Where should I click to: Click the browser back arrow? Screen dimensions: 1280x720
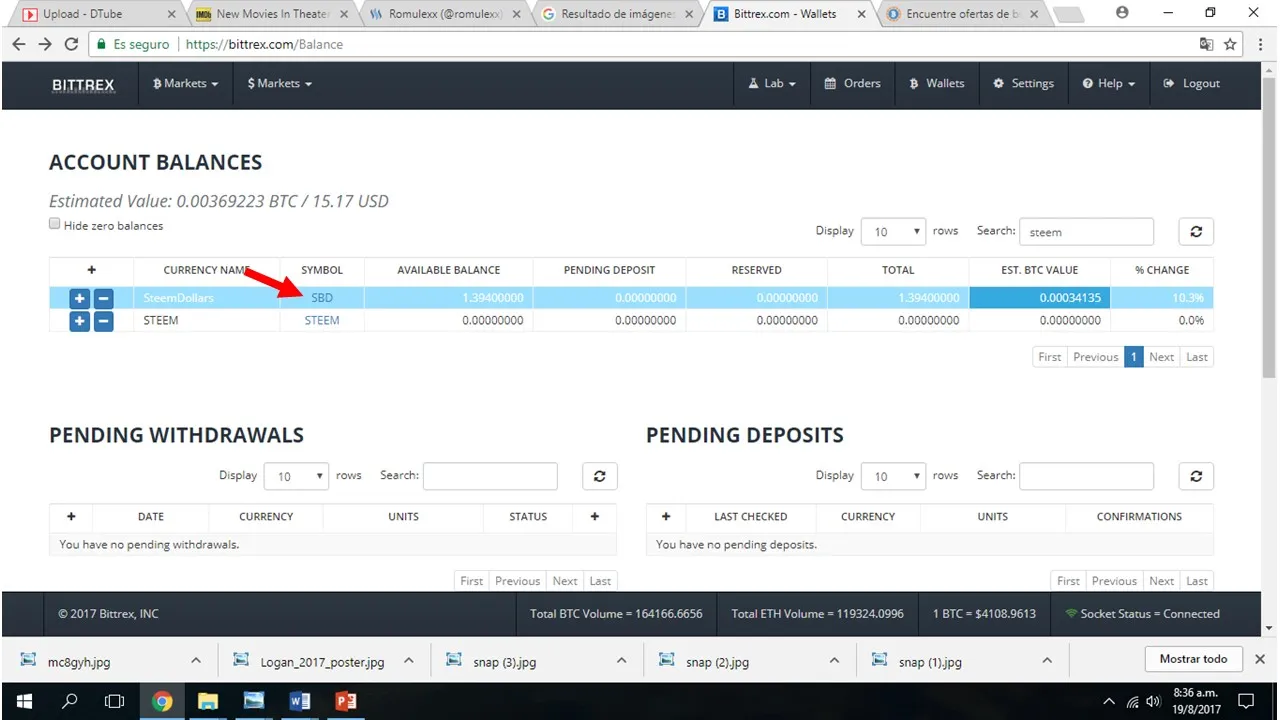[x=19, y=44]
